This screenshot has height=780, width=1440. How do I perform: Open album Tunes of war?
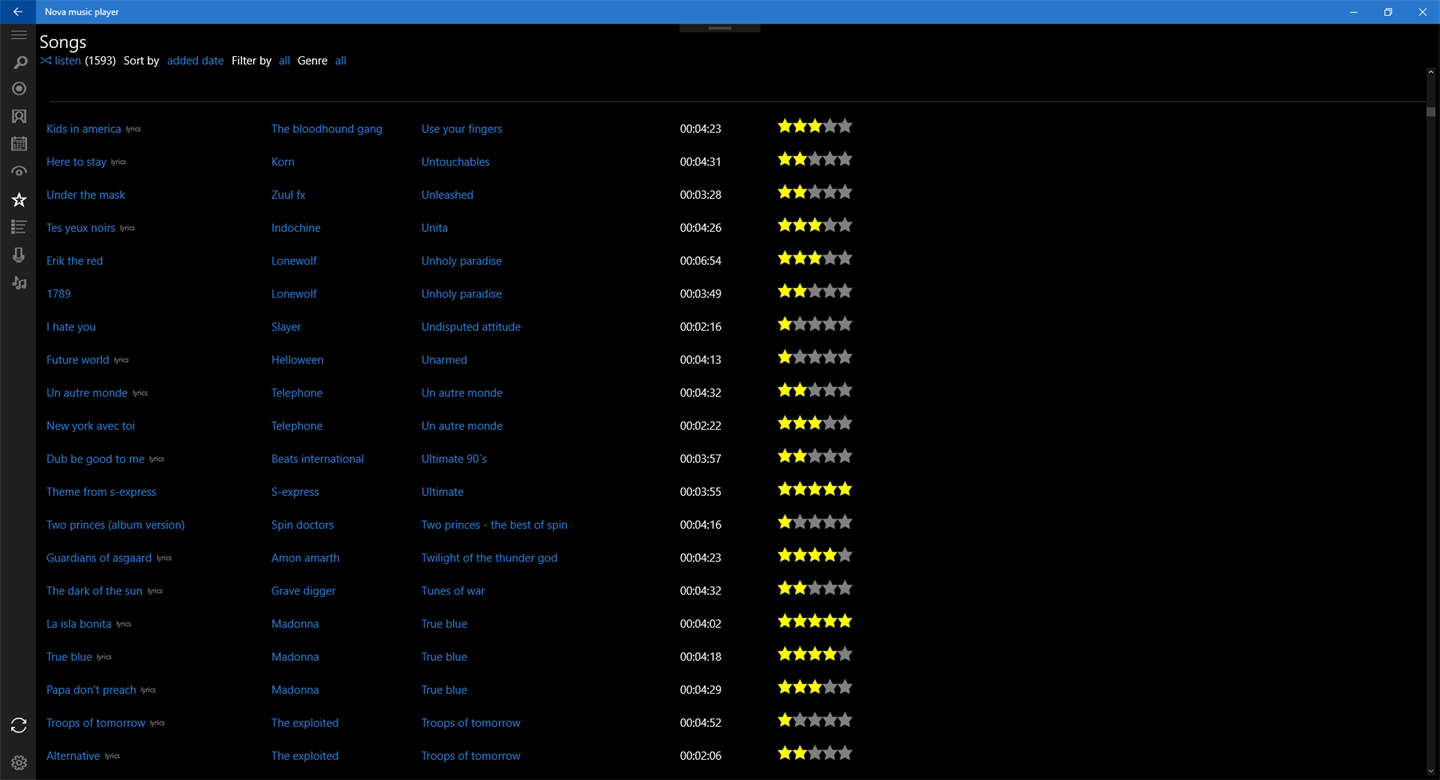[x=452, y=591]
